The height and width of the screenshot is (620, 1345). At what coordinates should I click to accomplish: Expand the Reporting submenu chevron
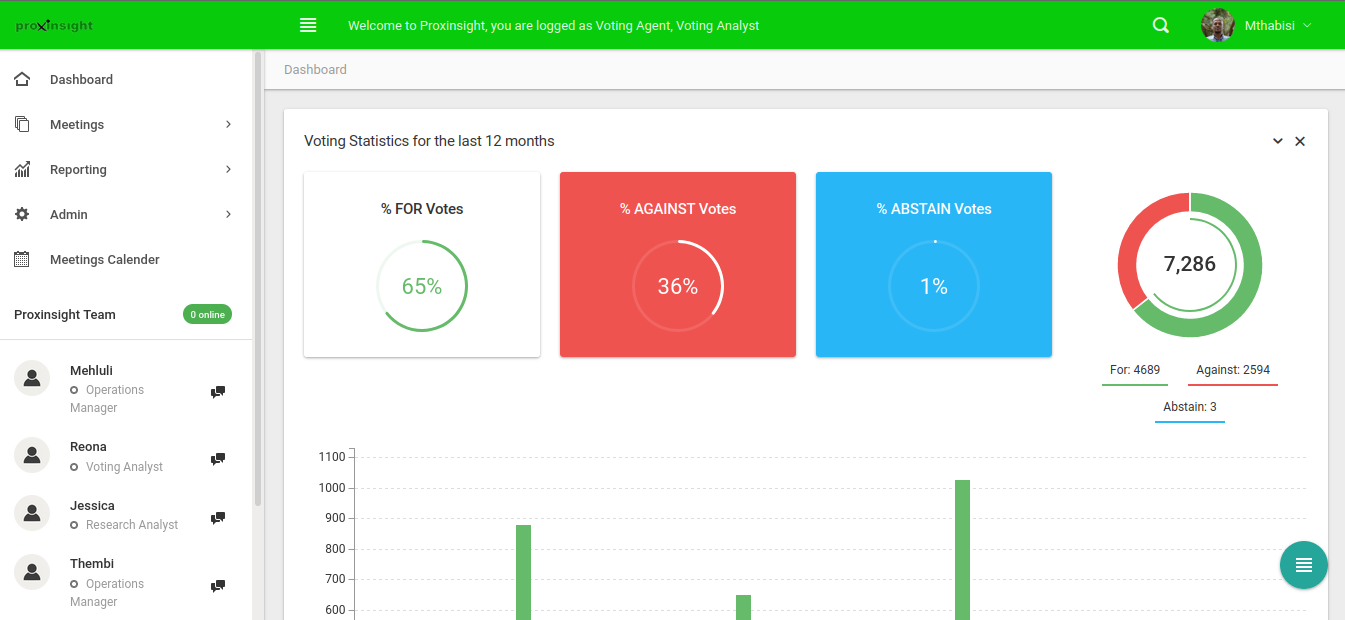(228, 169)
